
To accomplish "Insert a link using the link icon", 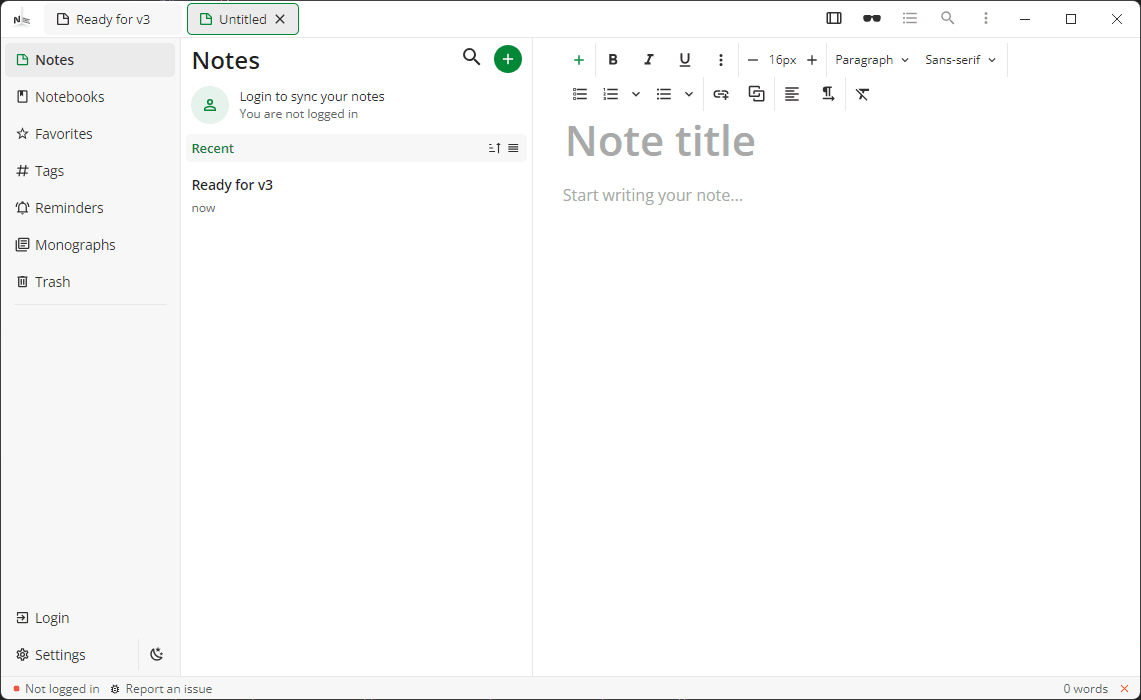I will click(x=721, y=94).
